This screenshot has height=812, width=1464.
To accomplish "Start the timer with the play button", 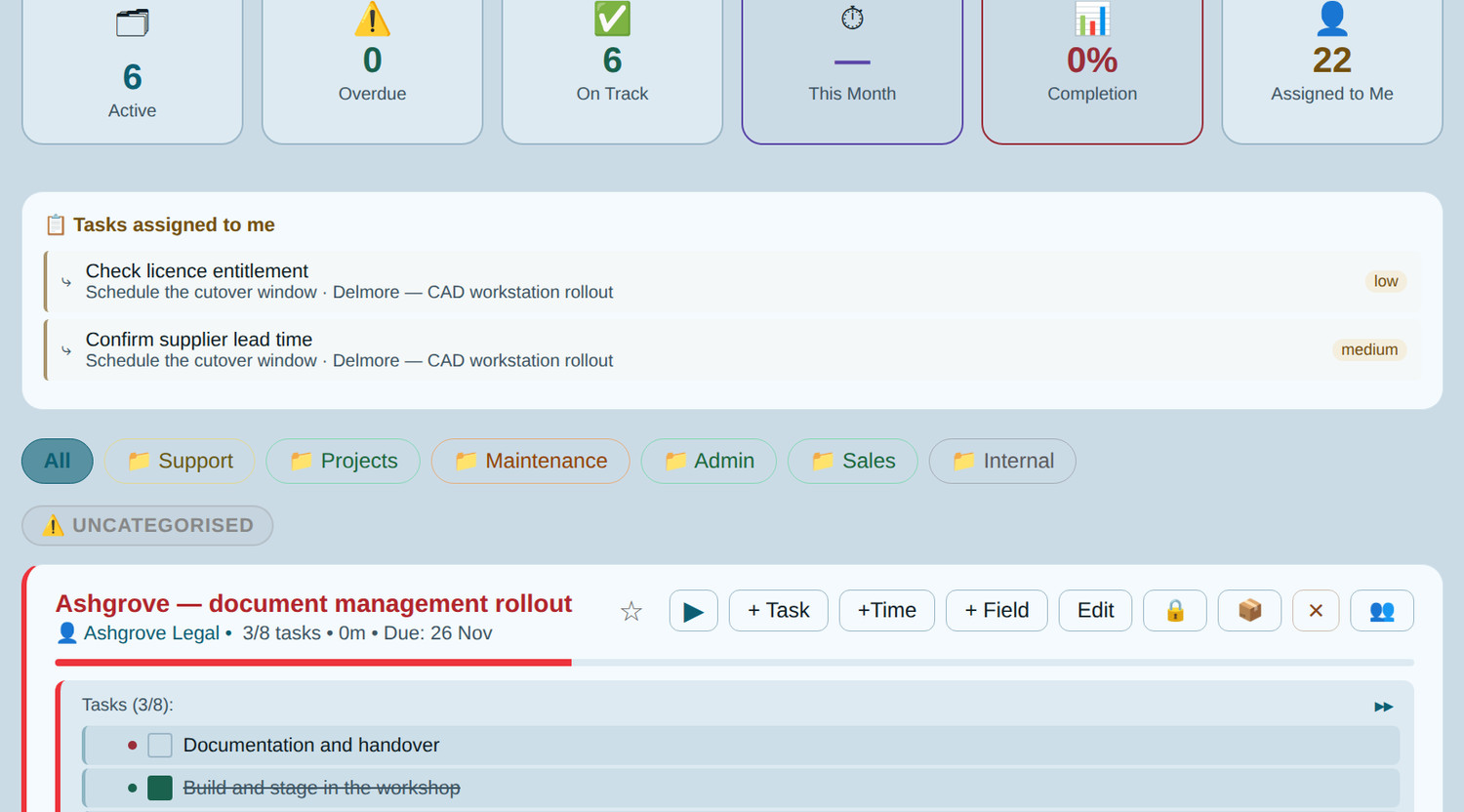I will [x=694, y=611].
